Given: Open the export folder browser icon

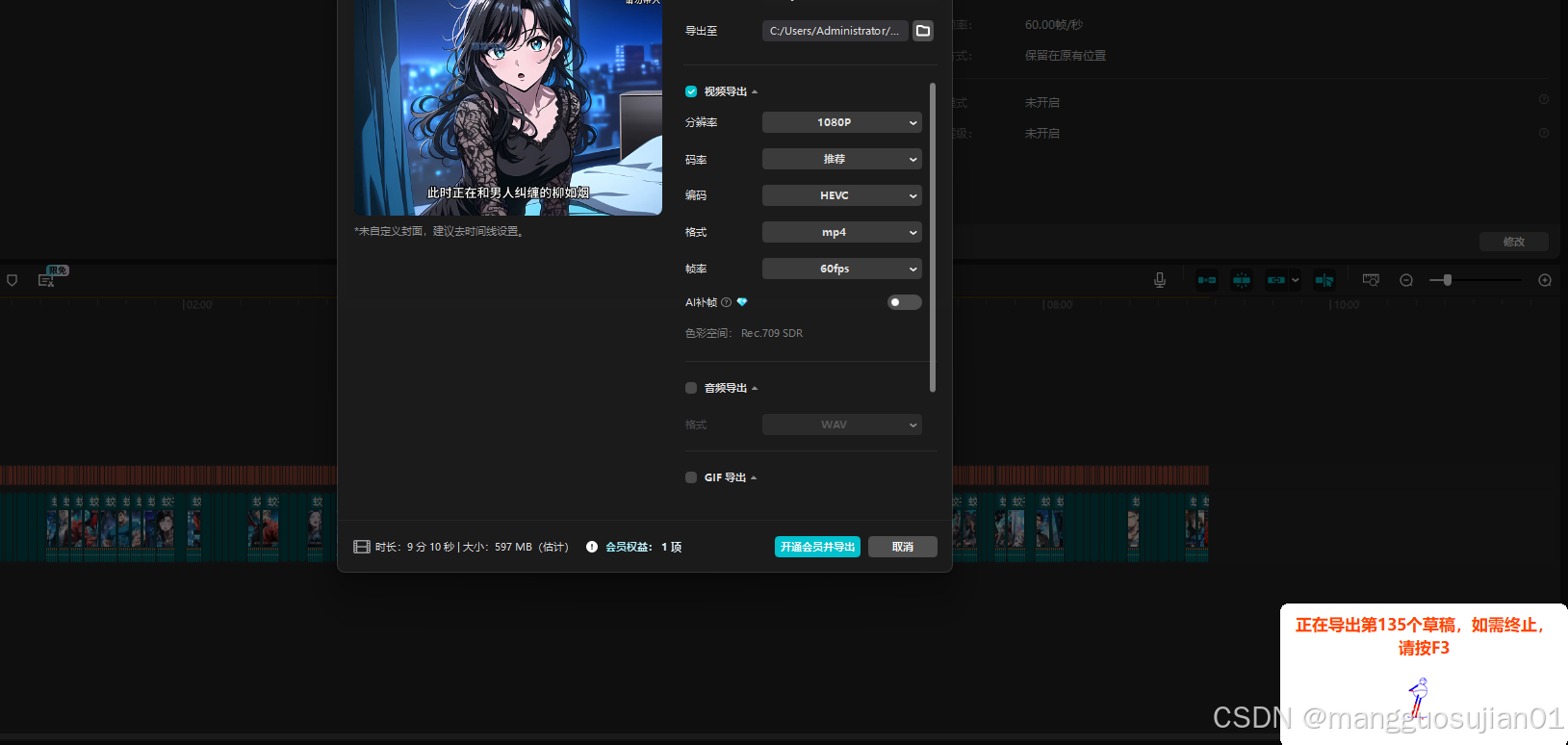Looking at the screenshot, I should [x=923, y=31].
